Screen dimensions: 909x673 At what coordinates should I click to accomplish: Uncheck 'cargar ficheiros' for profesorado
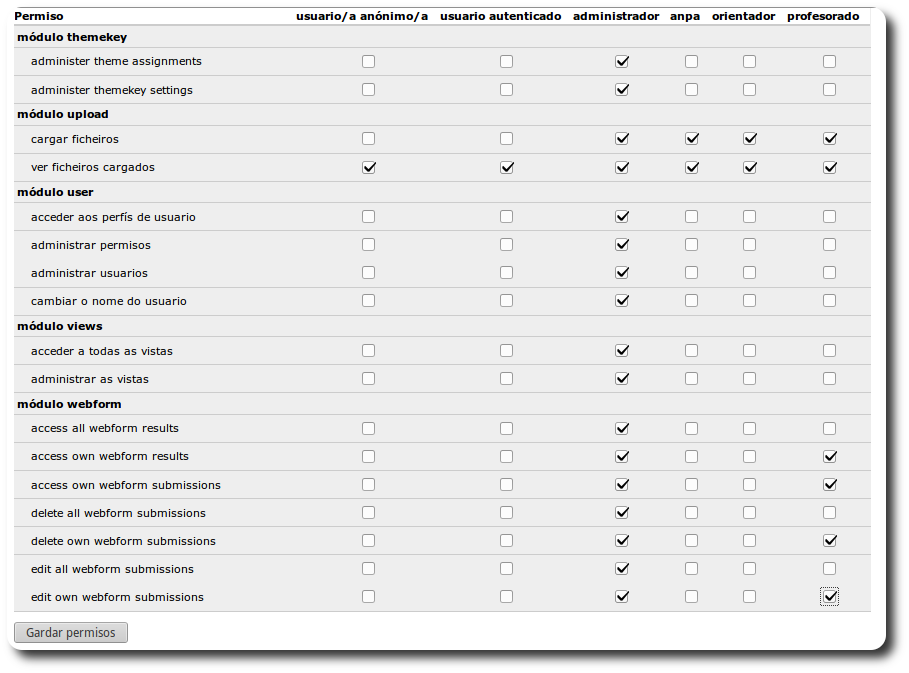point(829,138)
